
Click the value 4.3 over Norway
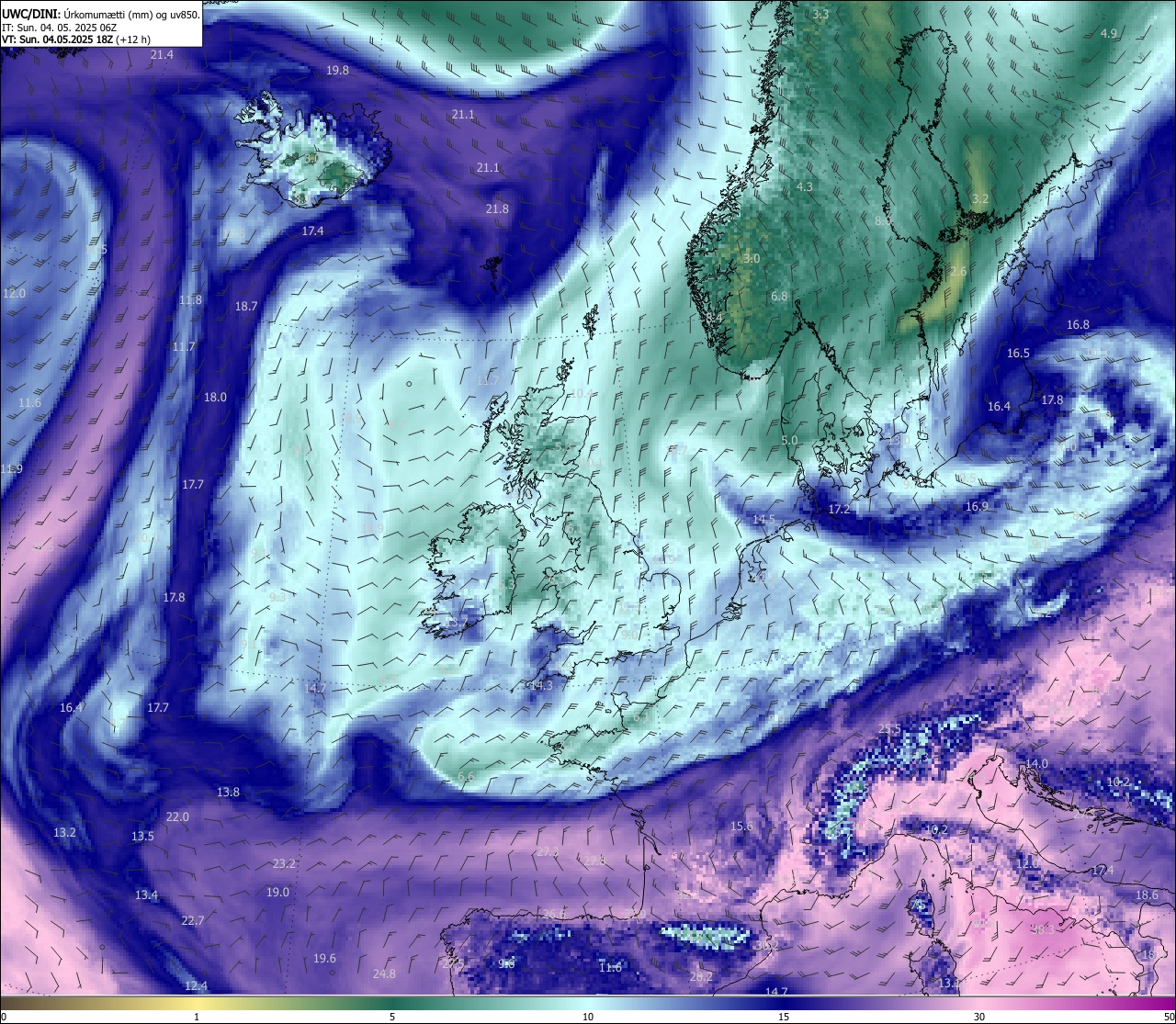click(805, 187)
